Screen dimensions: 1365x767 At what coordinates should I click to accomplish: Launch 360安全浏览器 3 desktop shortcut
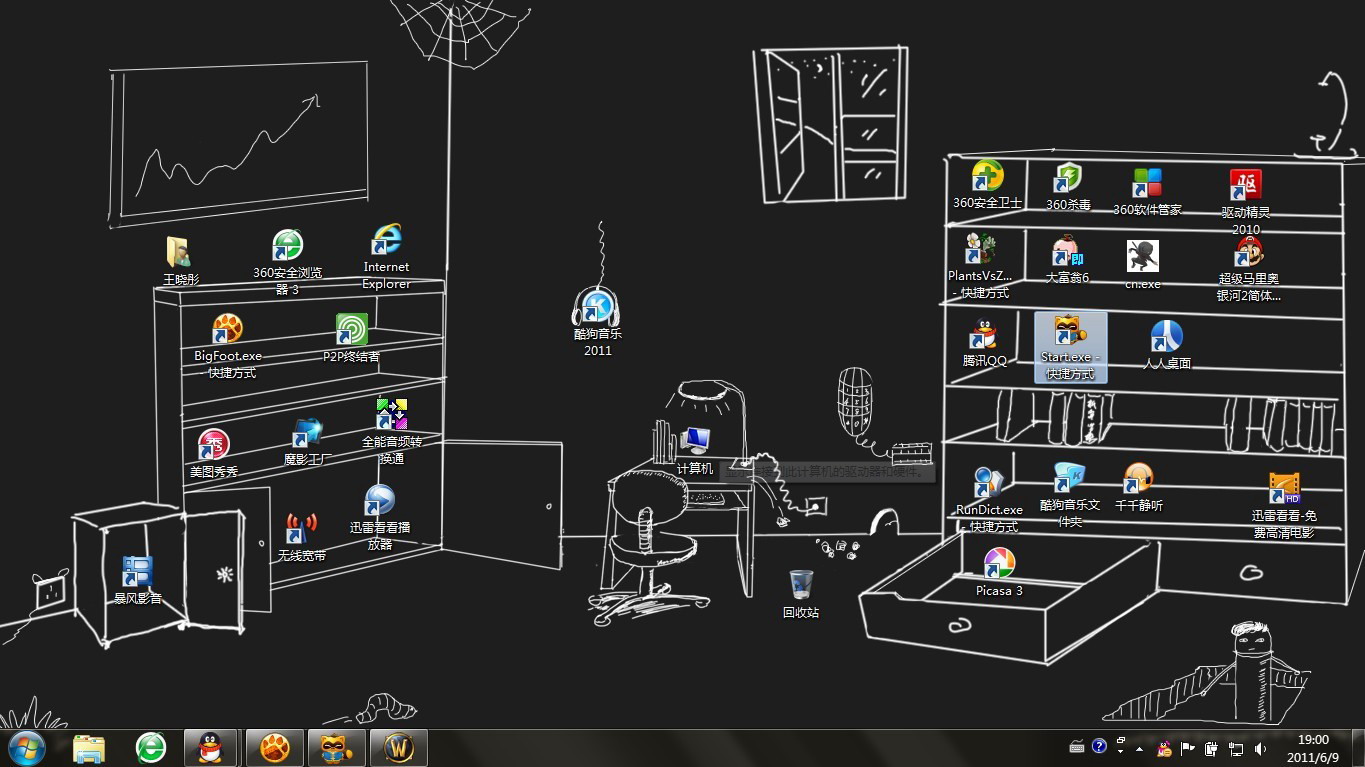[287, 263]
